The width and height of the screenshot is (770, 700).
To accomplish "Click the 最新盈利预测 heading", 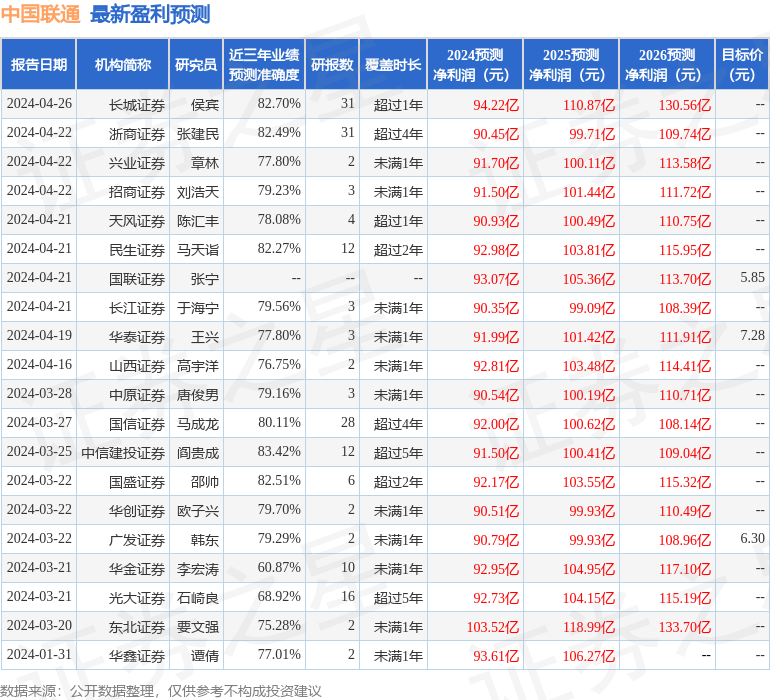I will click(150, 14).
